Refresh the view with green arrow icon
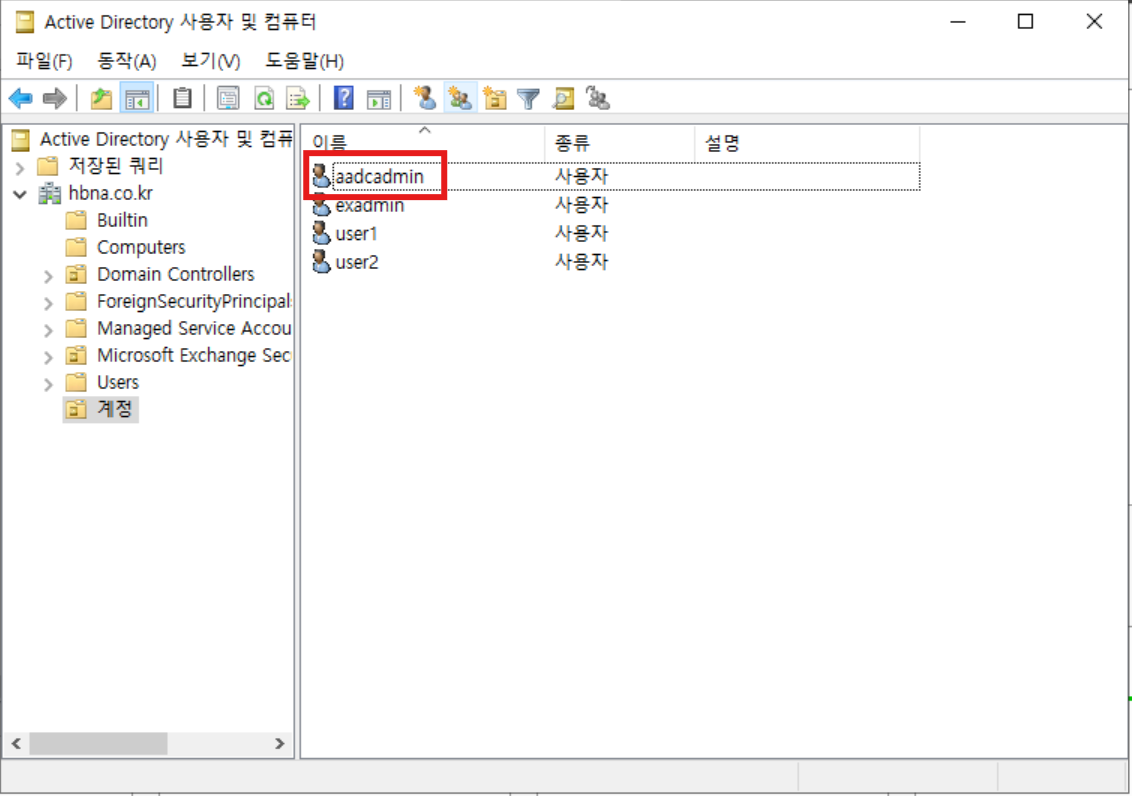The width and height of the screenshot is (1132, 796). (264, 98)
